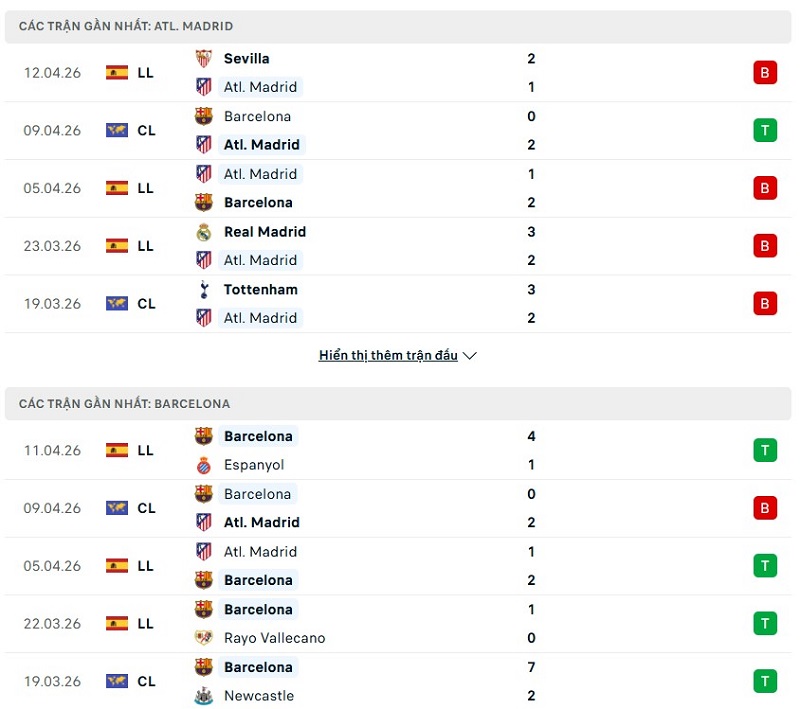Click the Spanish flag LL icon on 12.04.26 row

point(115,73)
